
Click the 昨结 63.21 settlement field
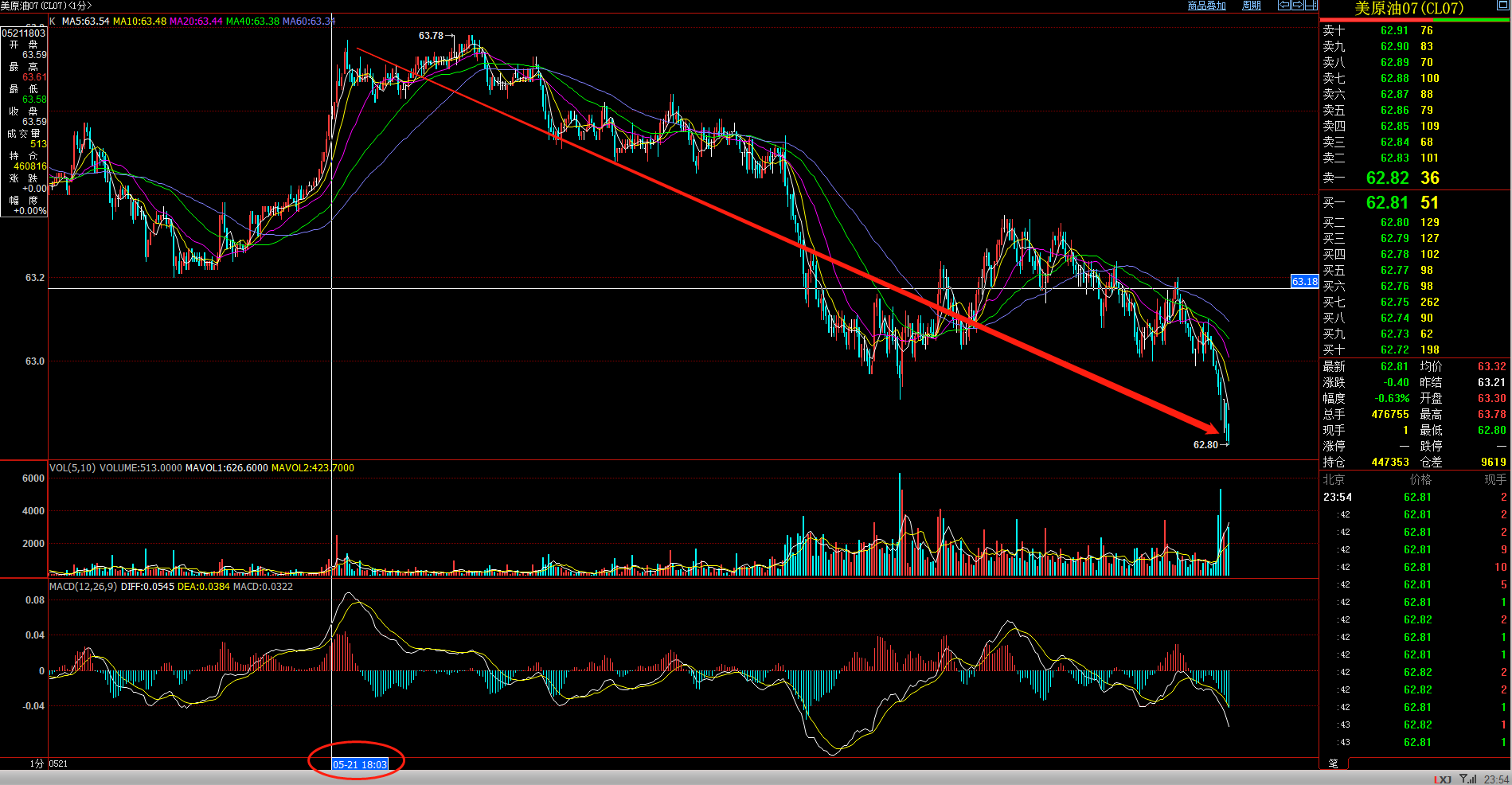pos(1463,383)
